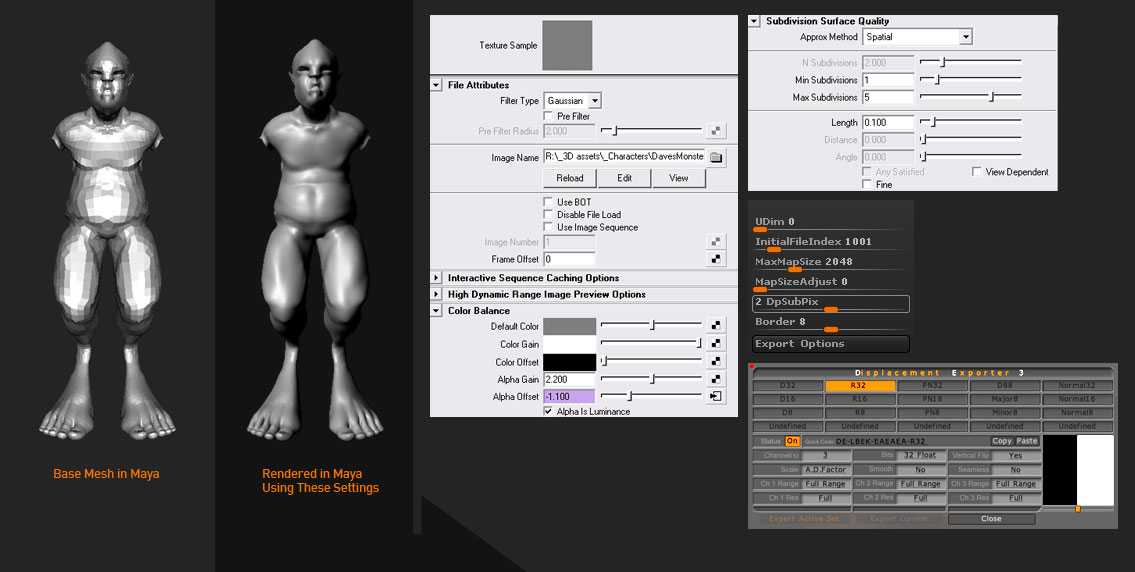1135x572 pixels.
Task: Paste a displacement quick code
Action: coord(1026,441)
